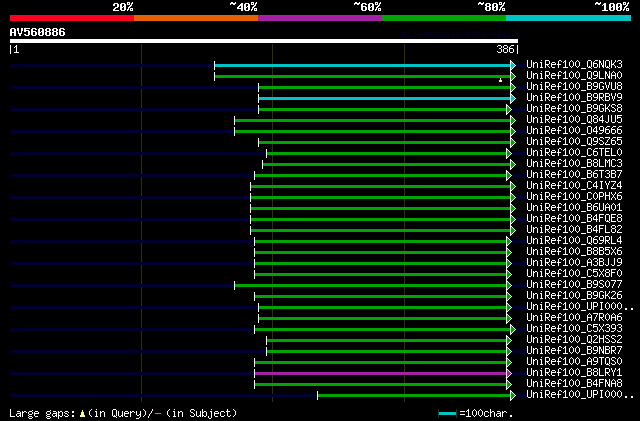Open the UniRef100_Q2HSS2 hit link

pyautogui.click(x=574, y=340)
